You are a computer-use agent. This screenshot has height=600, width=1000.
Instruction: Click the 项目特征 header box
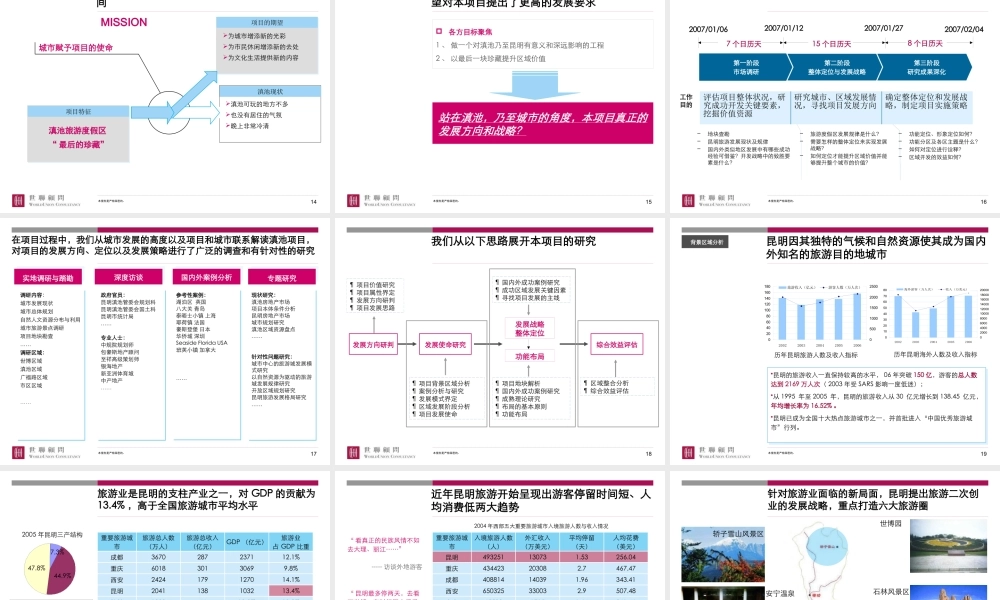click(78, 112)
